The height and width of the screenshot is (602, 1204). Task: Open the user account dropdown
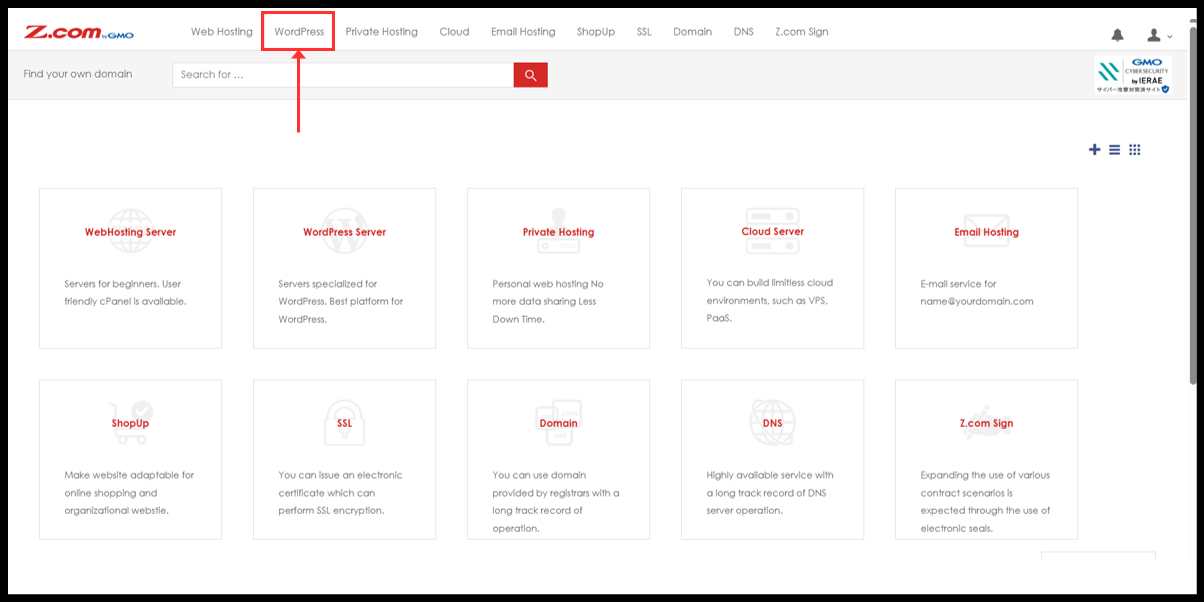click(x=1159, y=35)
